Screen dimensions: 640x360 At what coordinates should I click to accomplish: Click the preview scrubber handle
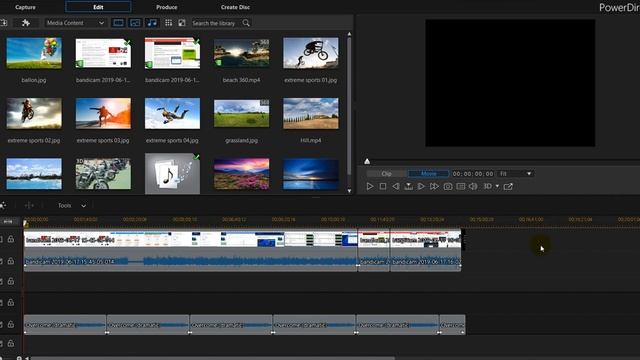pyautogui.click(x=367, y=161)
